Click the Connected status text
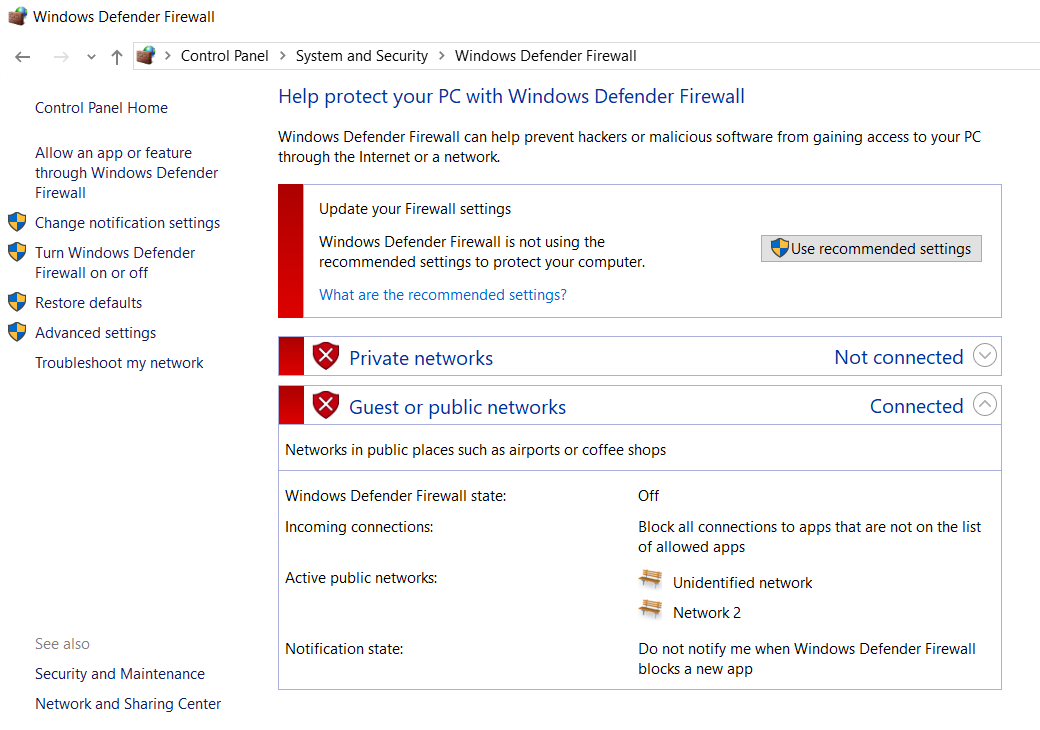 pos(917,406)
